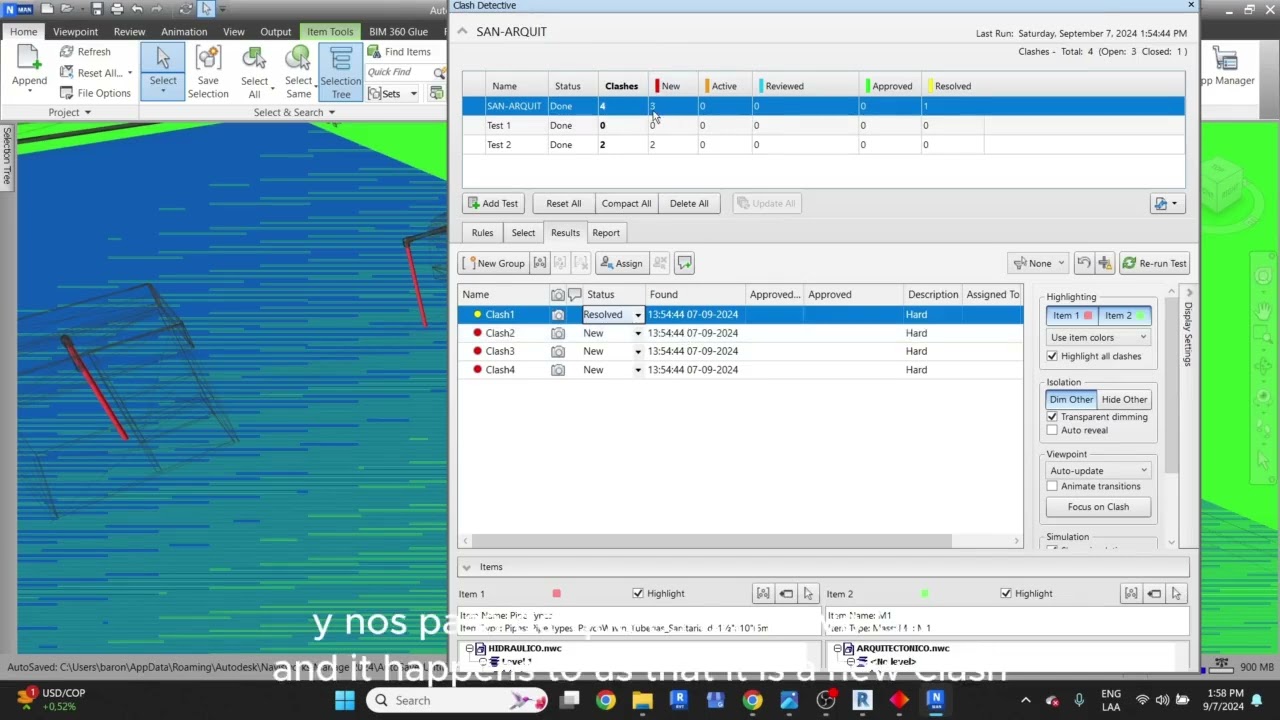The width and height of the screenshot is (1280, 720).
Task: Switch to the Select tab in Clash Detective
Action: point(523,233)
